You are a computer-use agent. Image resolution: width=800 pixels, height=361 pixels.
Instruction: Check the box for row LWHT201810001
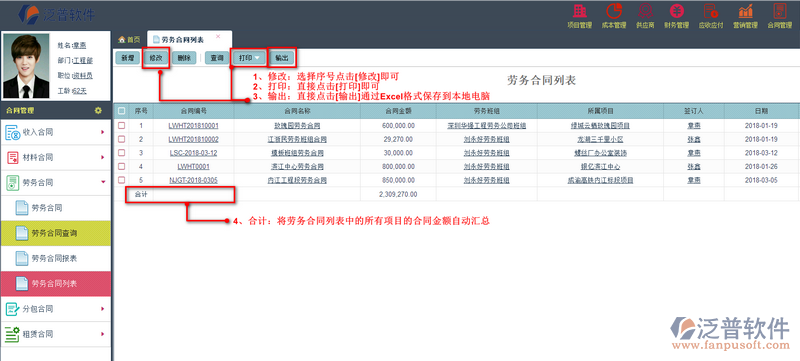tap(121, 125)
